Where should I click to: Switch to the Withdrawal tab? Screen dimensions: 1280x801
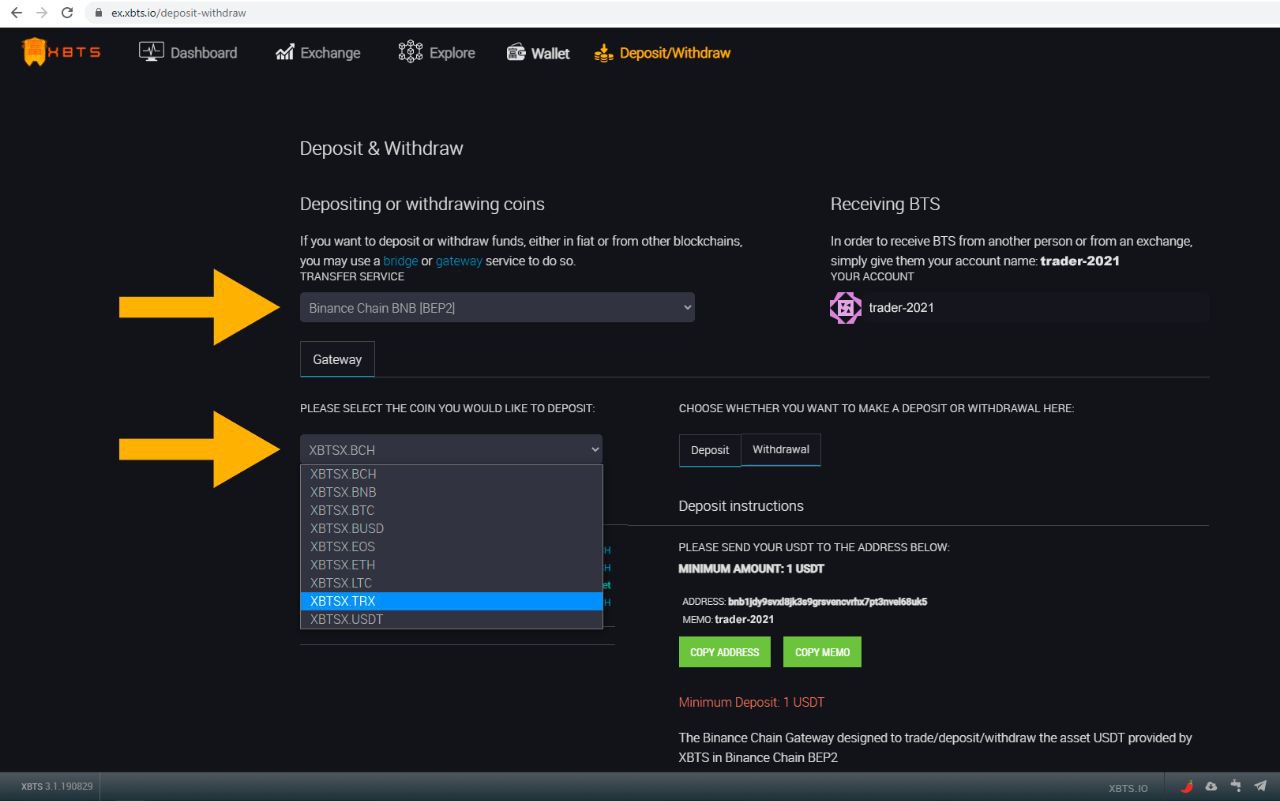(x=781, y=450)
